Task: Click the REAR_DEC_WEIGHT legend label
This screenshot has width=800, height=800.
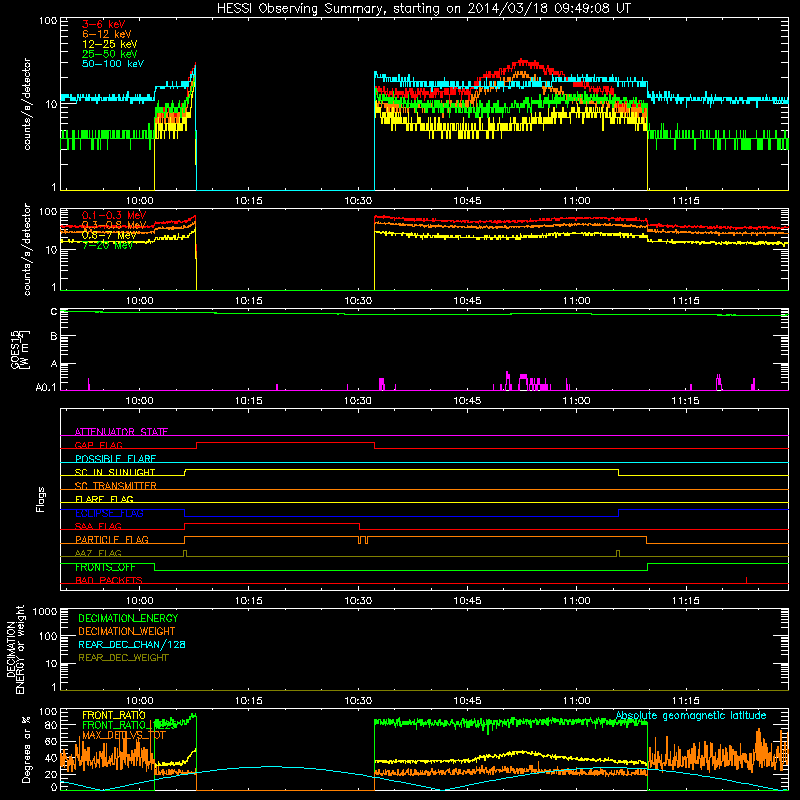Action: coord(123,658)
